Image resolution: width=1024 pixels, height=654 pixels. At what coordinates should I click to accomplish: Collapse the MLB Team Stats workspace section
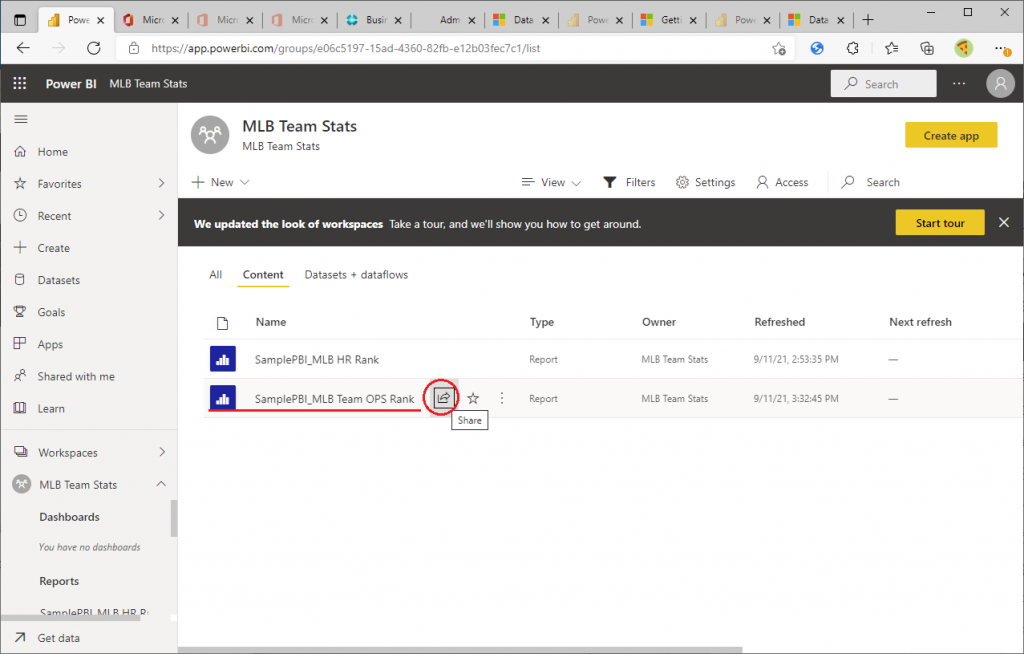161,484
